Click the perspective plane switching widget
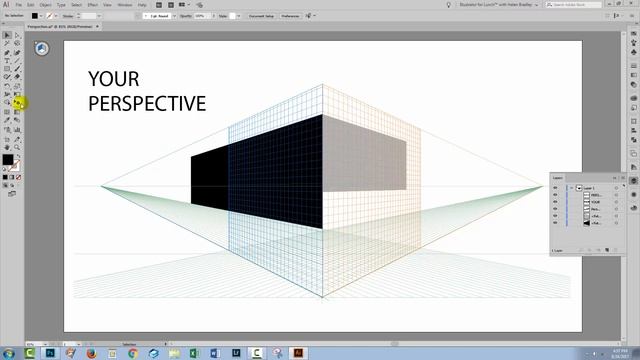The height and width of the screenshot is (360, 640). [42, 49]
